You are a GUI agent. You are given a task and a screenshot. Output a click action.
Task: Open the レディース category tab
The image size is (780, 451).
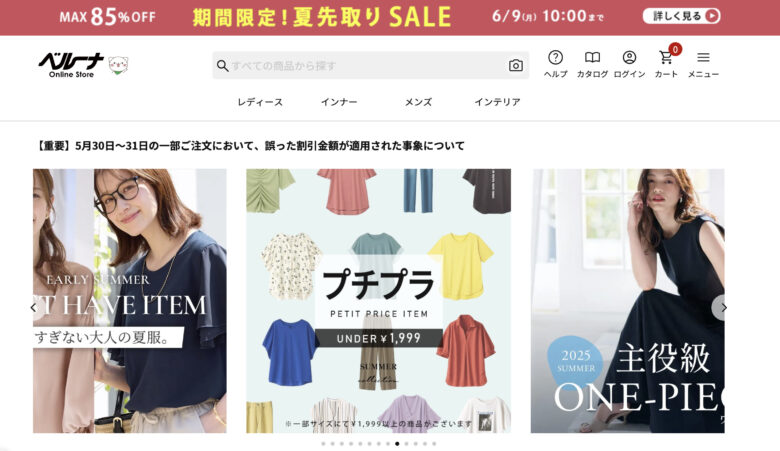[260, 102]
